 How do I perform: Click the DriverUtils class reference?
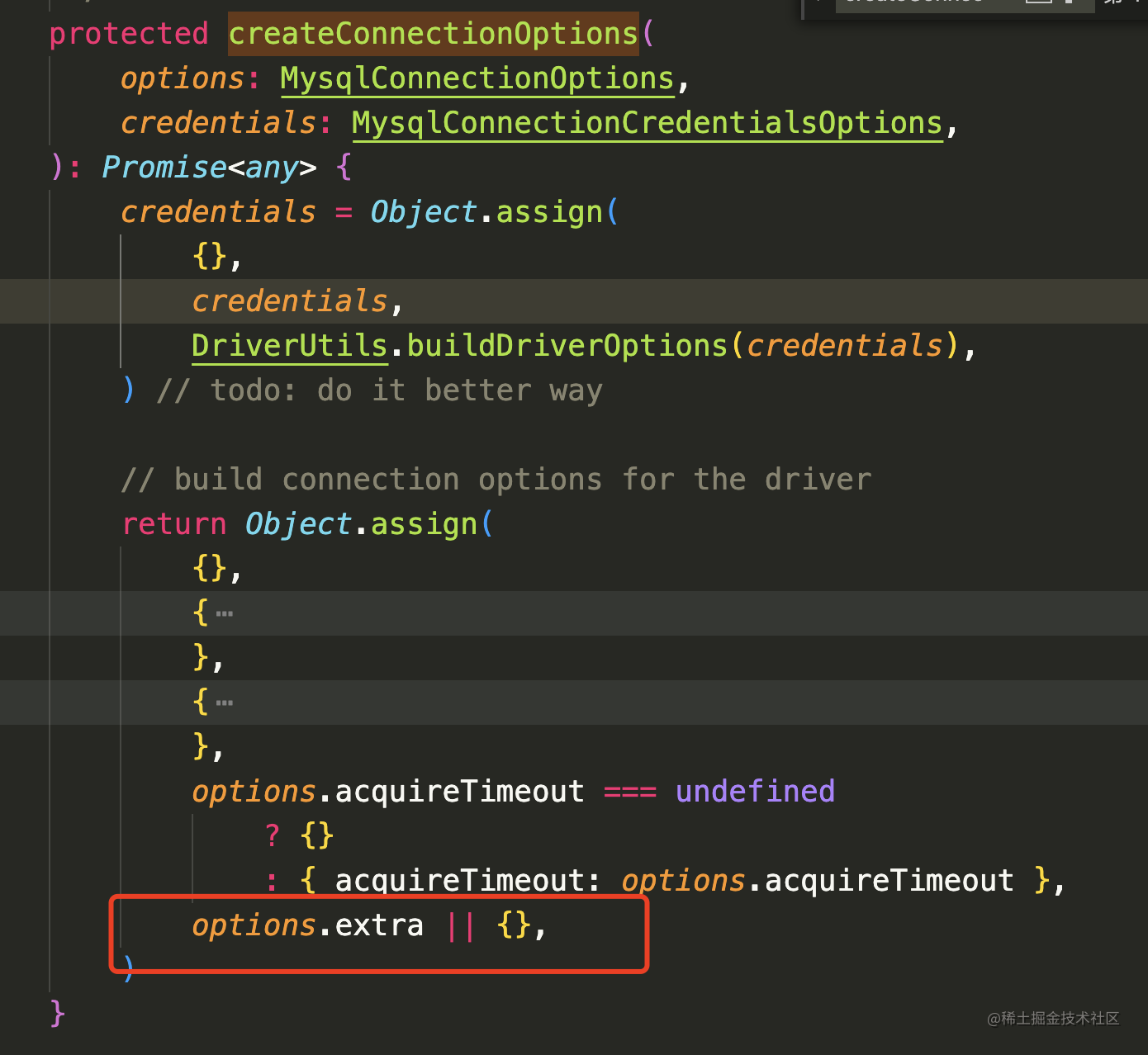point(290,346)
